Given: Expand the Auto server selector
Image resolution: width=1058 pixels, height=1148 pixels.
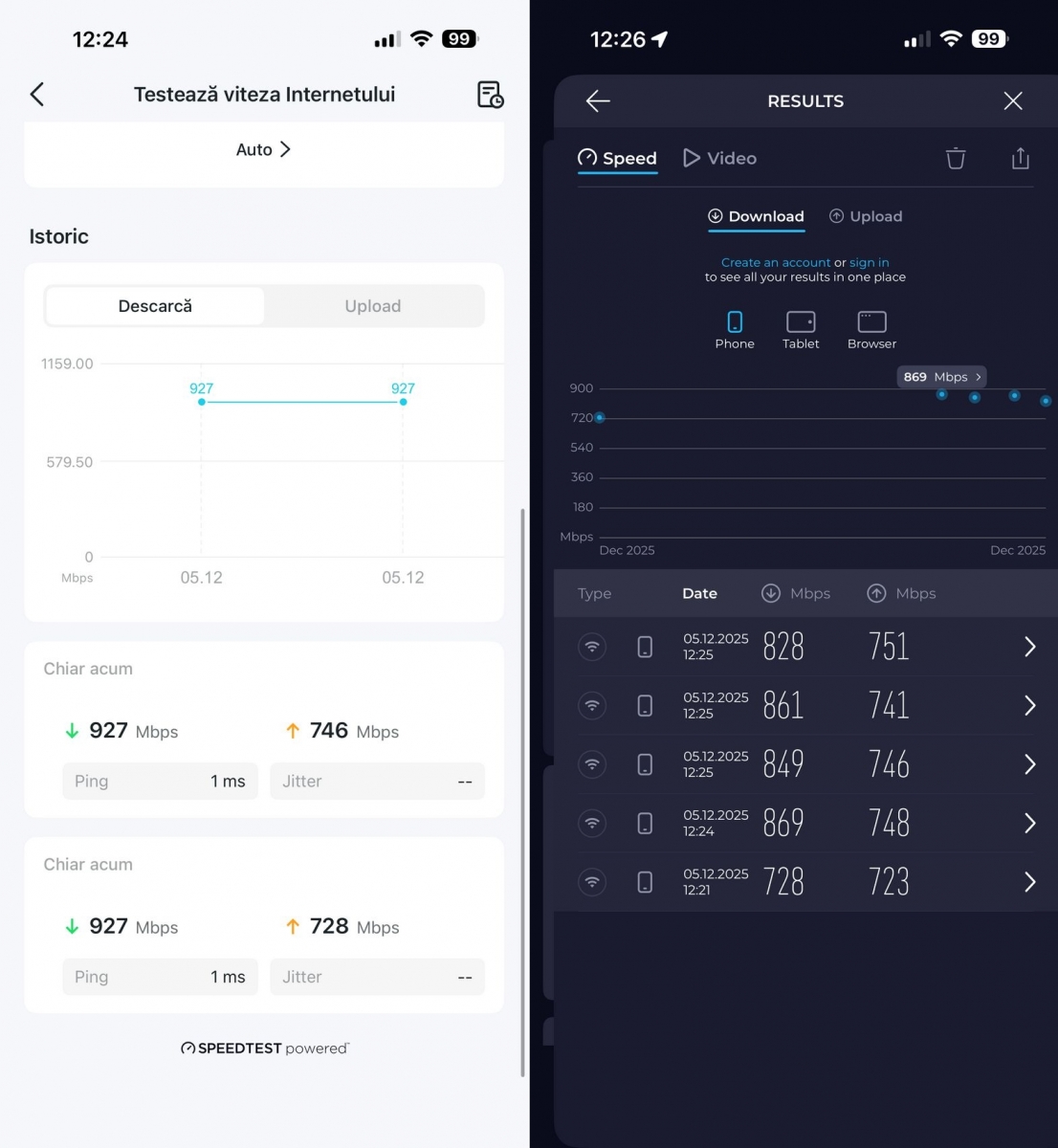Looking at the screenshot, I should [263, 149].
